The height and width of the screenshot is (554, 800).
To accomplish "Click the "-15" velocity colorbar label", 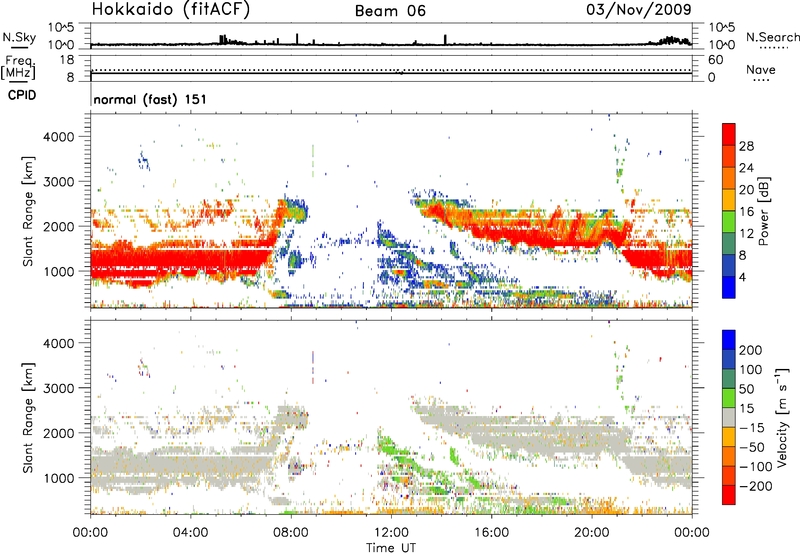I will [751, 428].
